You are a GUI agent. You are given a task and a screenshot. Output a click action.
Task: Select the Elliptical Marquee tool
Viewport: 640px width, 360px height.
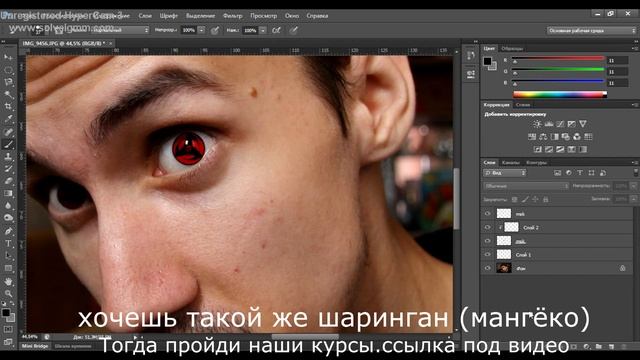8,70
